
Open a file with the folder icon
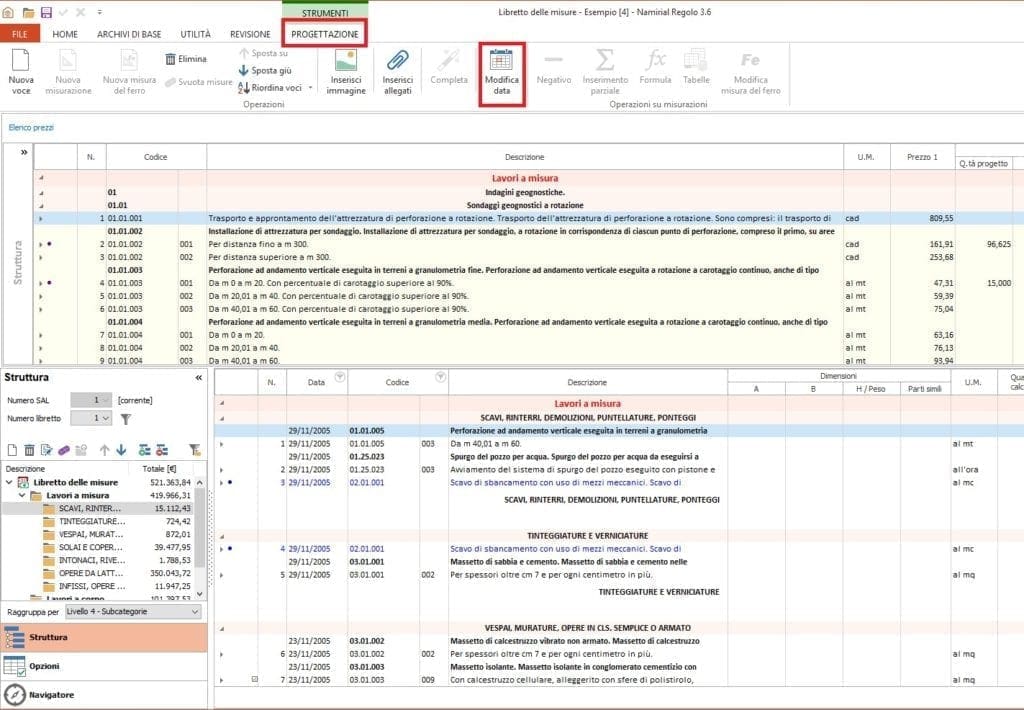[28, 12]
